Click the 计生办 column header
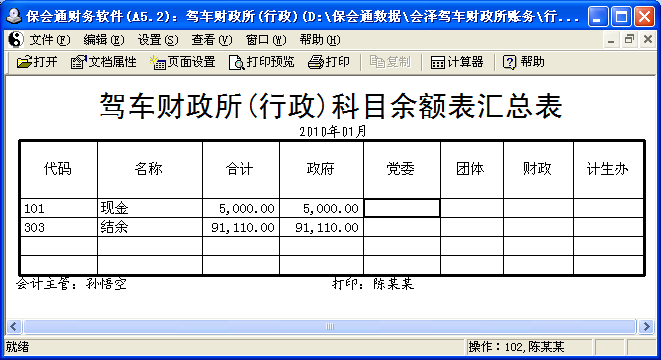Image resolution: width=661 pixels, height=360 pixels. [608, 169]
